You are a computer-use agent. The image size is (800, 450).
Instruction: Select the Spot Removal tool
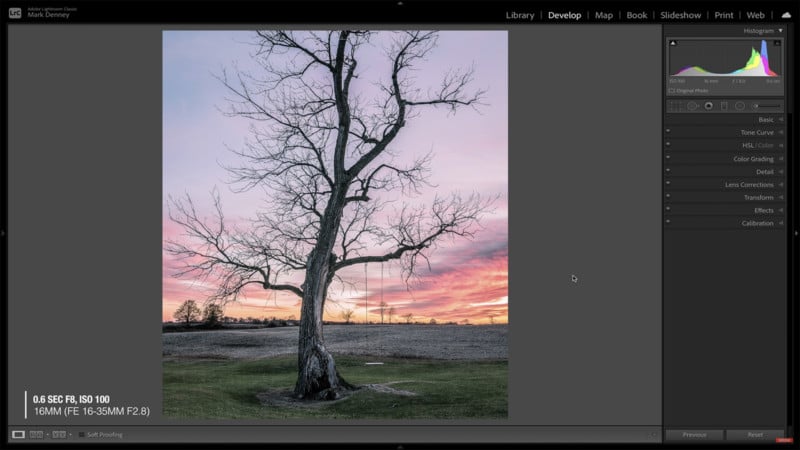(x=692, y=105)
